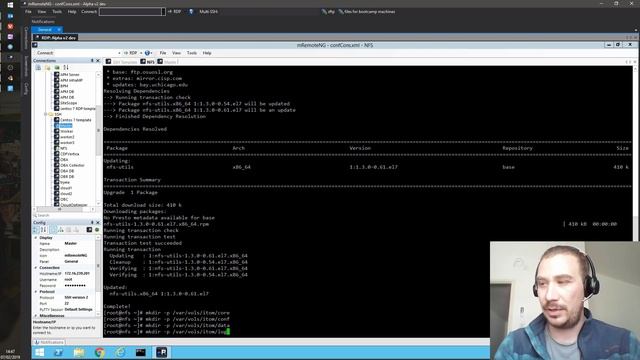Collapse the Connection property group
This screenshot has width=640, height=360.
point(36,268)
